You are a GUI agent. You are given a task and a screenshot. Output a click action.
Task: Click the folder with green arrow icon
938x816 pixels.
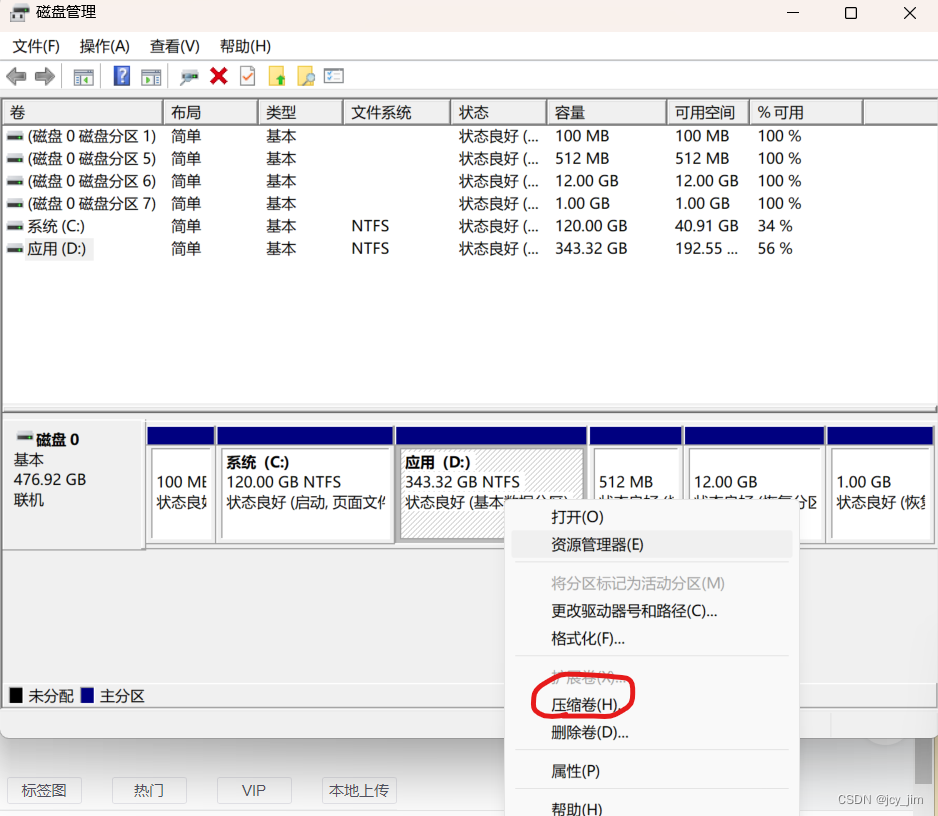pyautogui.click(x=277, y=76)
